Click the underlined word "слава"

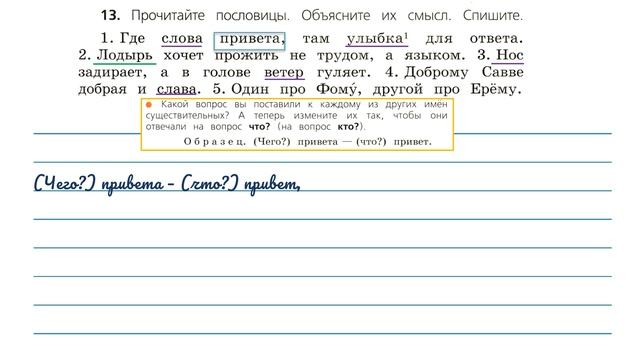point(176,90)
